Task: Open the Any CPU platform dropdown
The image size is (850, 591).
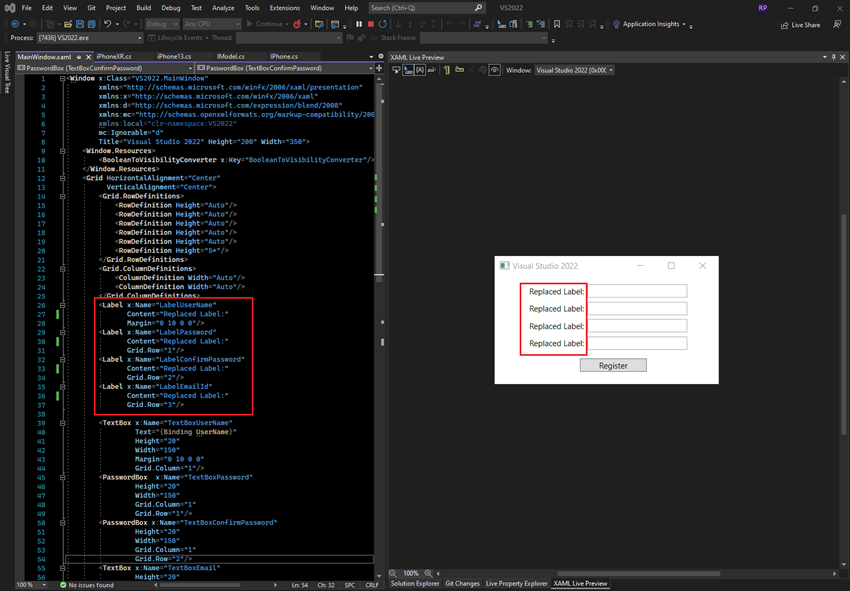Action: coord(210,24)
